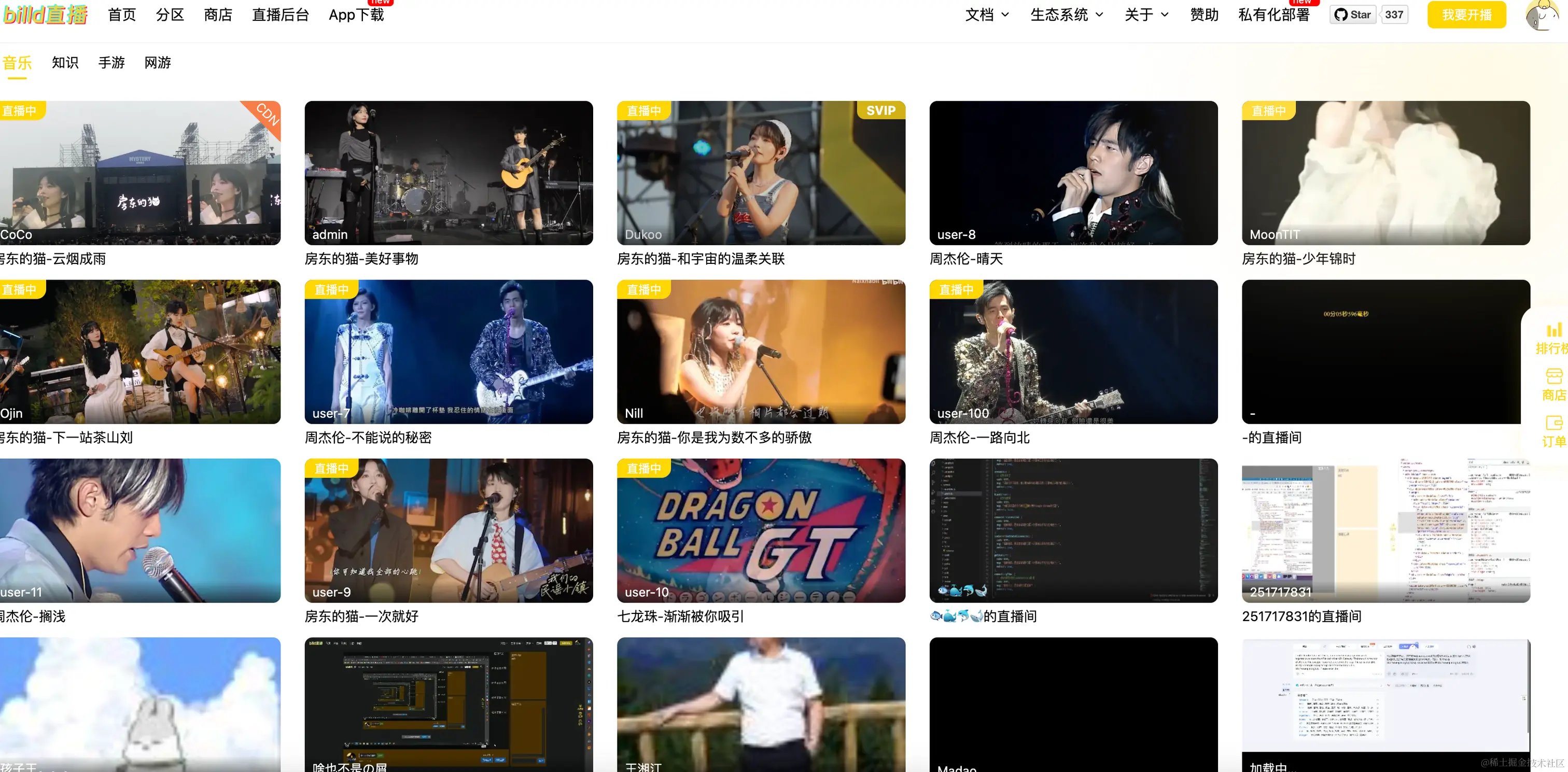Open the 加载中 live room thumbnail
Screen dimensions: 1568x772
point(1386,705)
